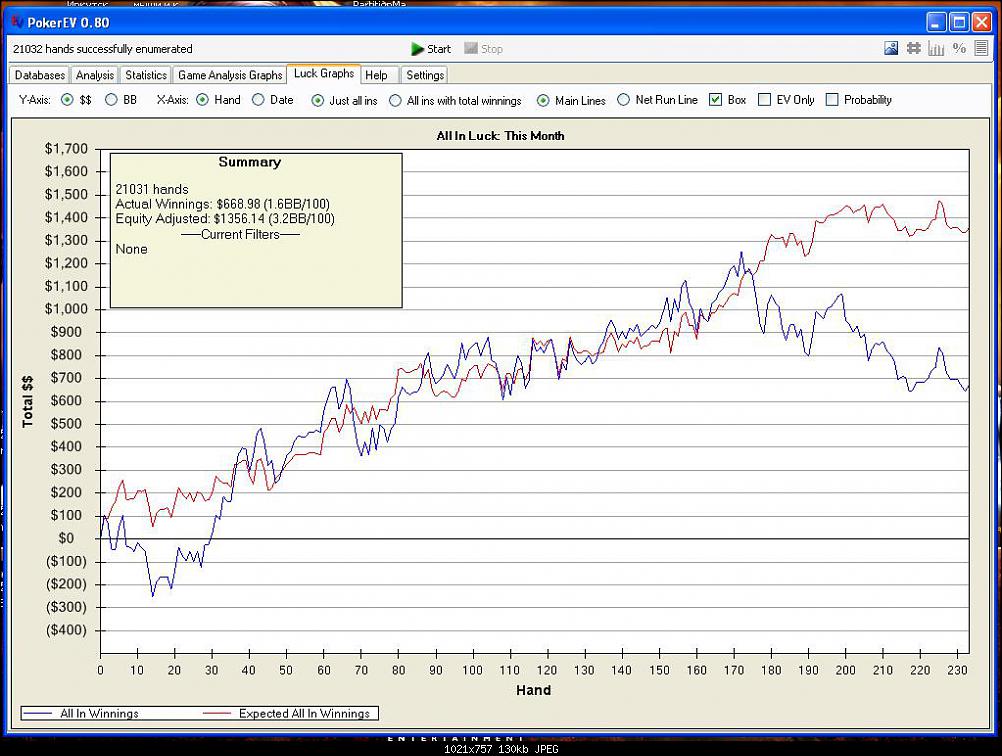Click the grid hash toolbar icon
Screen dimensions: 1002x756
pos(914,49)
